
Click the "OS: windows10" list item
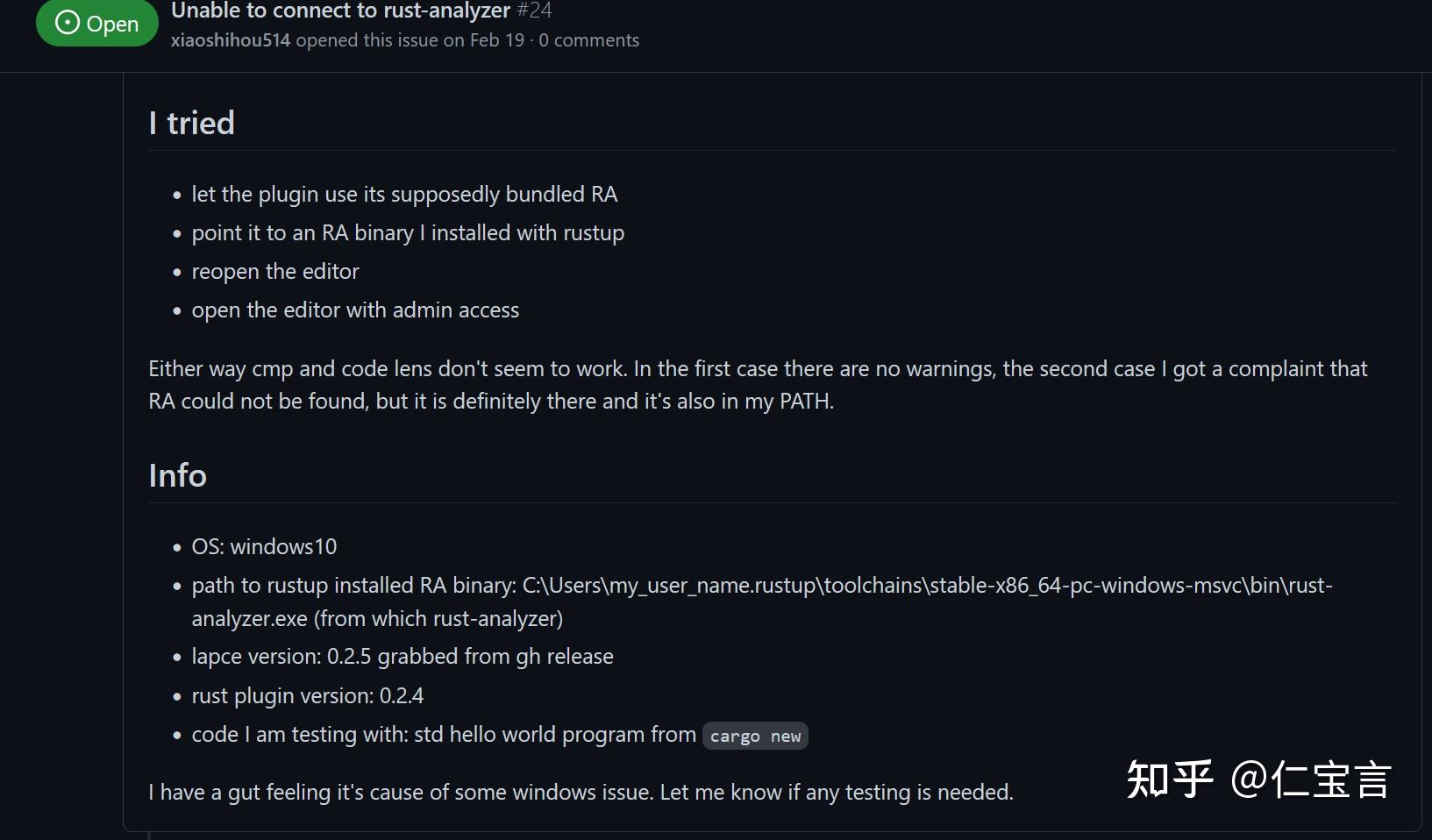pyautogui.click(x=264, y=546)
